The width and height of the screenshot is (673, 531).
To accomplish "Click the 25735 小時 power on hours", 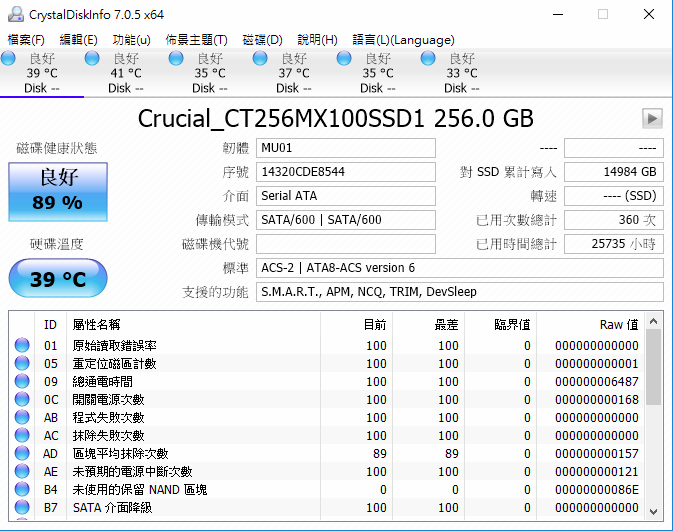I will [614, 244].
